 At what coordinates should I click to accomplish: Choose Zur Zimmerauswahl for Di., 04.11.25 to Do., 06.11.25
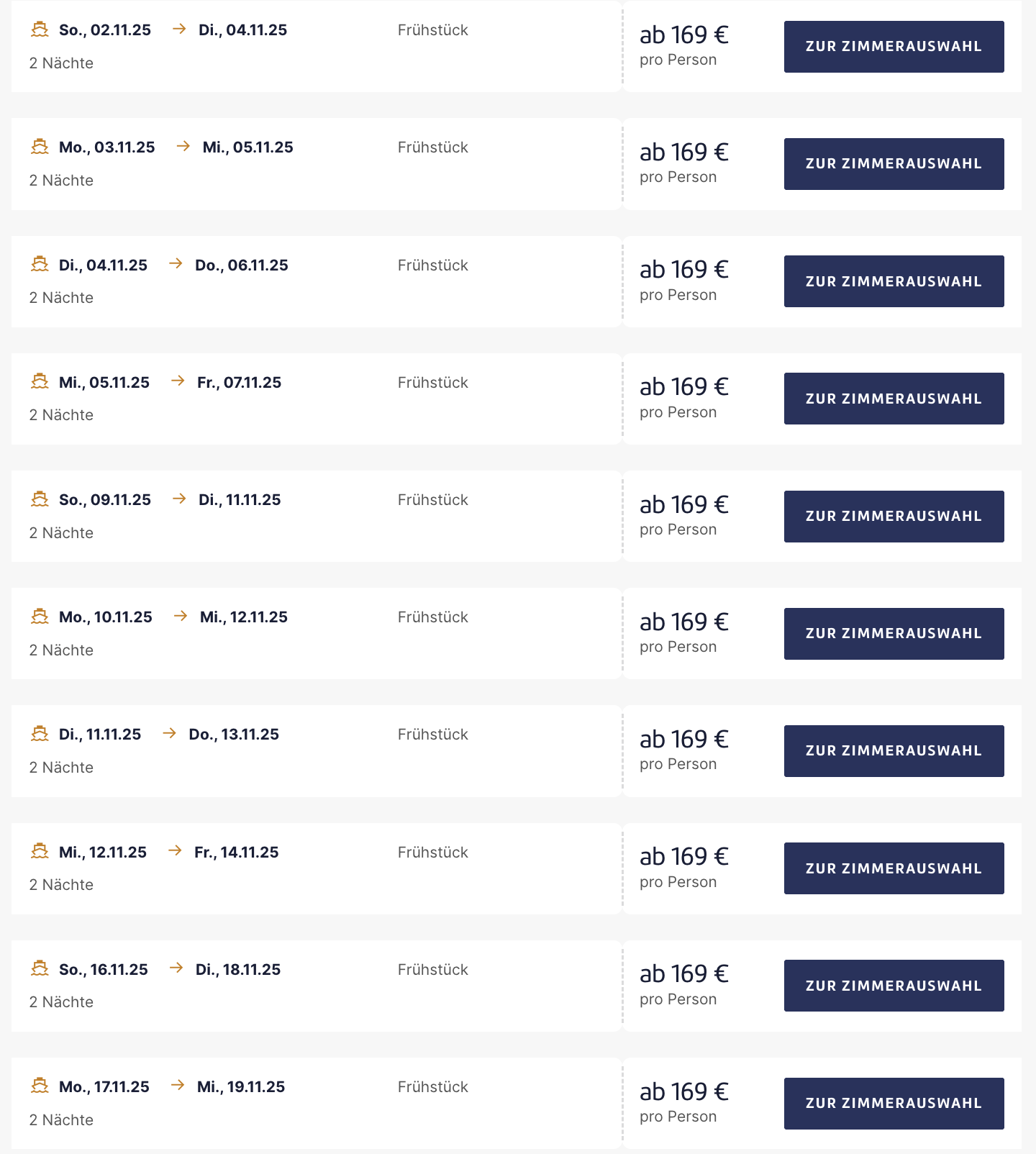894,281
